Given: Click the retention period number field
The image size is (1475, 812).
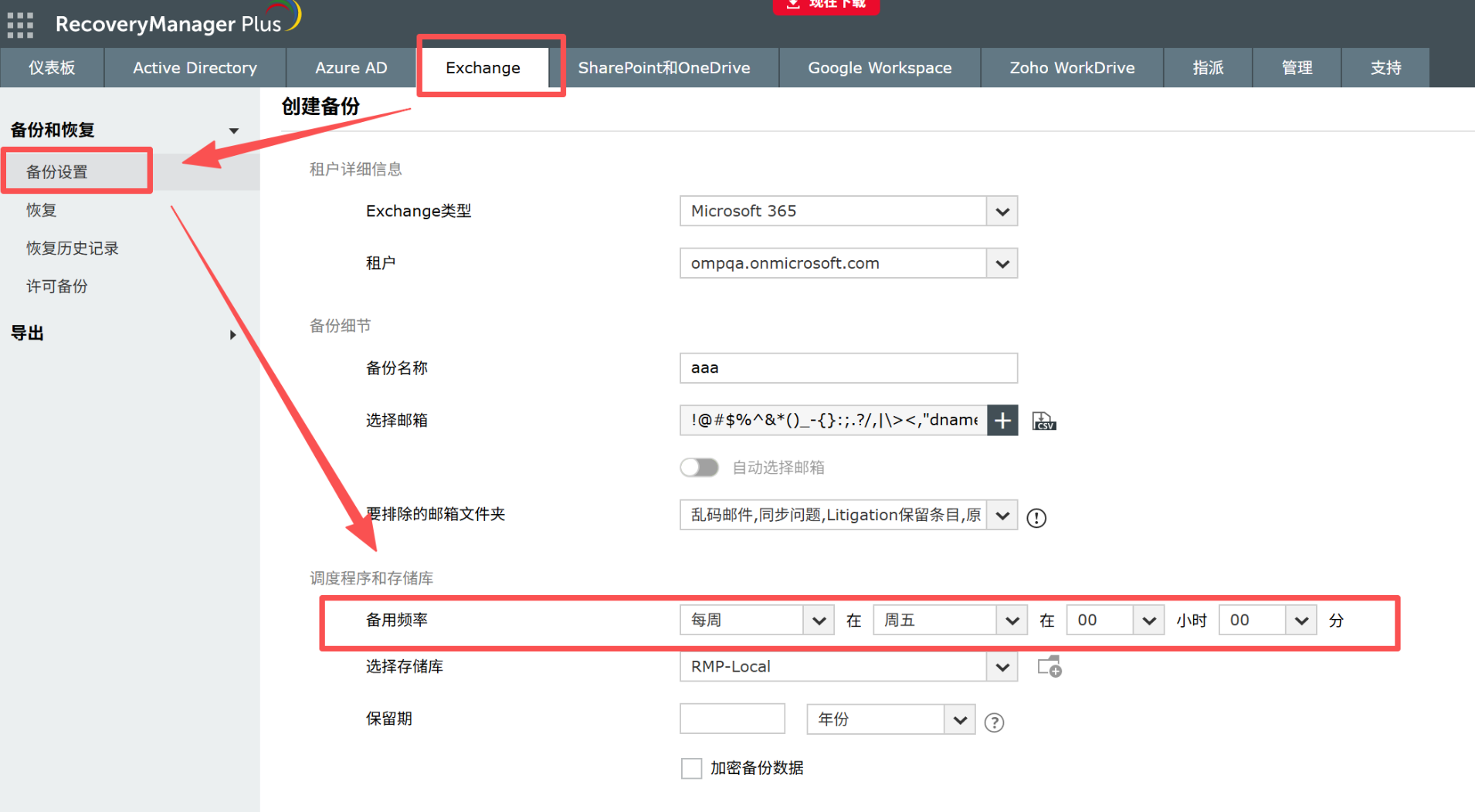Looking at the screenshot, I should [x=732, y=719].
